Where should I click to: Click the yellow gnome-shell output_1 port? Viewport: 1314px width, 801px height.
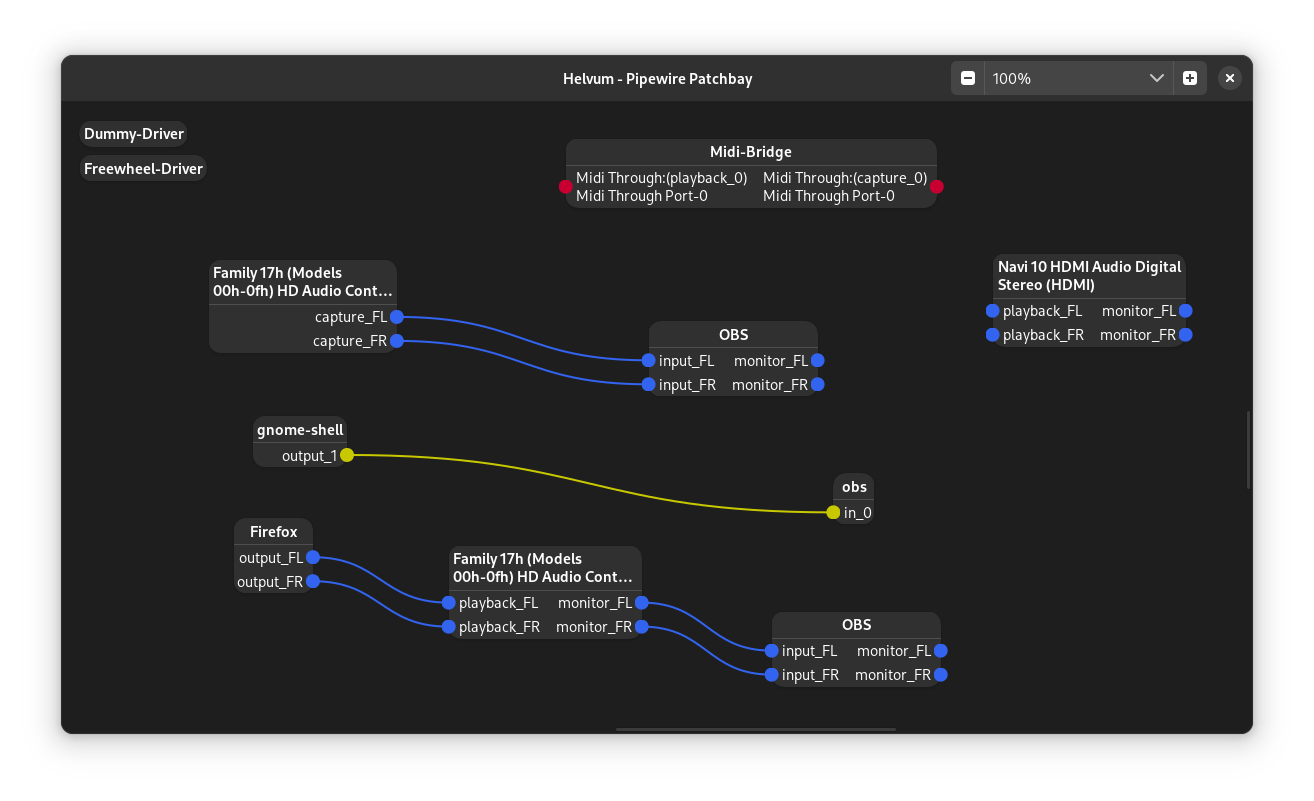347,455
